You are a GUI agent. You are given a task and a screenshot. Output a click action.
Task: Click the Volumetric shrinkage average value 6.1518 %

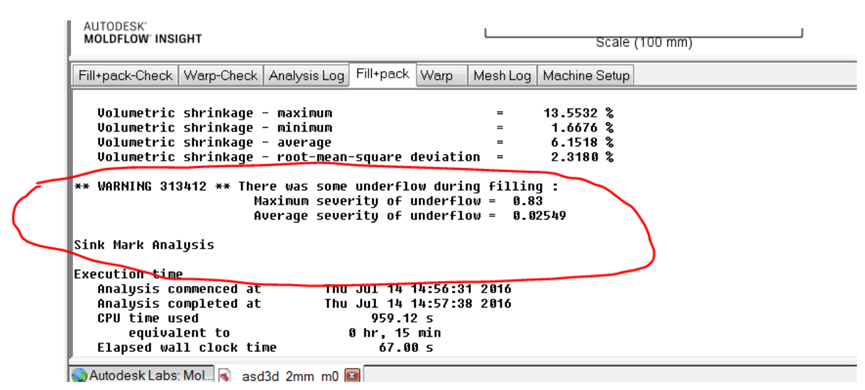coord(582,142)
